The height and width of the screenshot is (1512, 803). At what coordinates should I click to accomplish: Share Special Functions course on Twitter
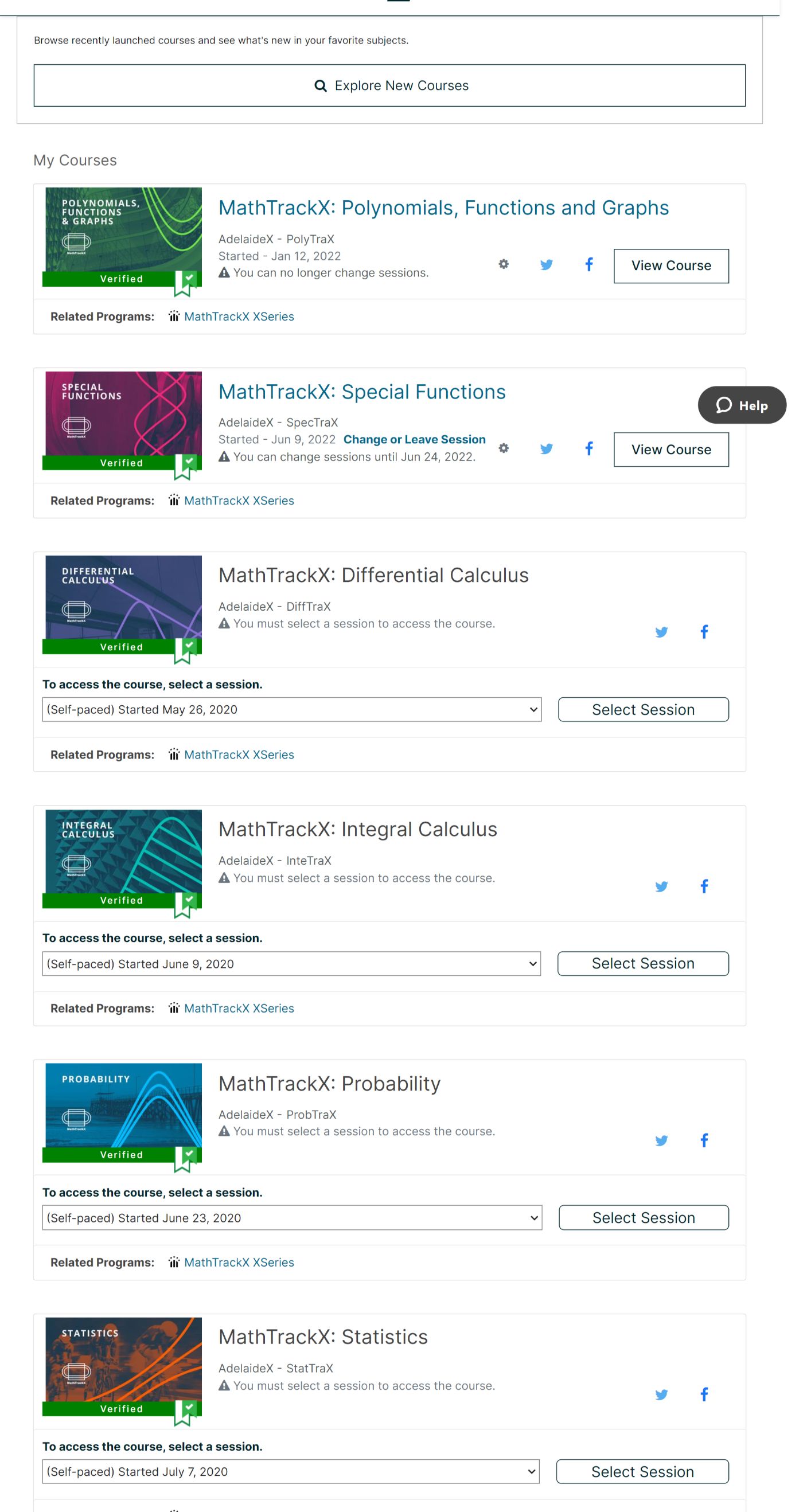pos(546,449)
